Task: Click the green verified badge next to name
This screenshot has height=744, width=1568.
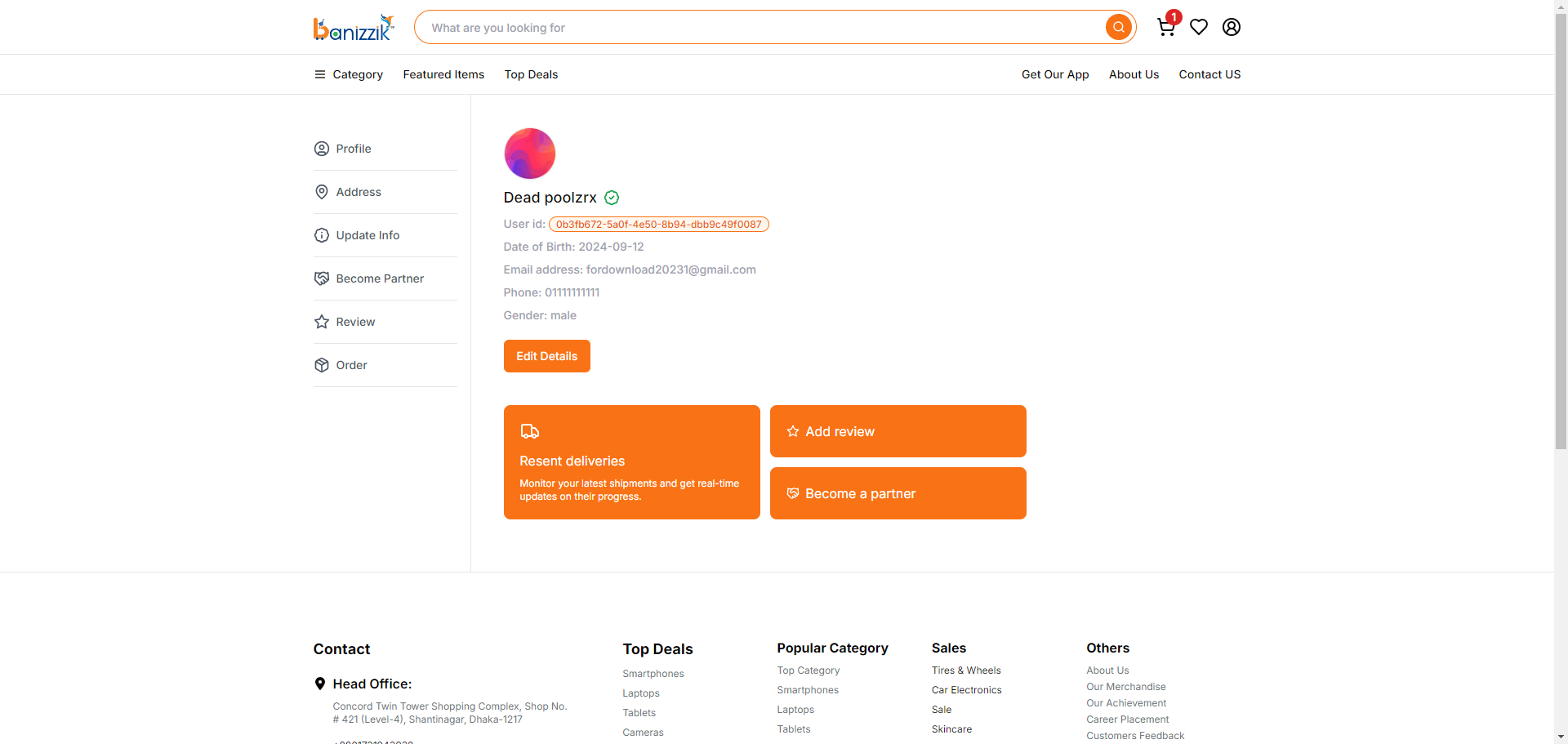Action: pos(612,198)
